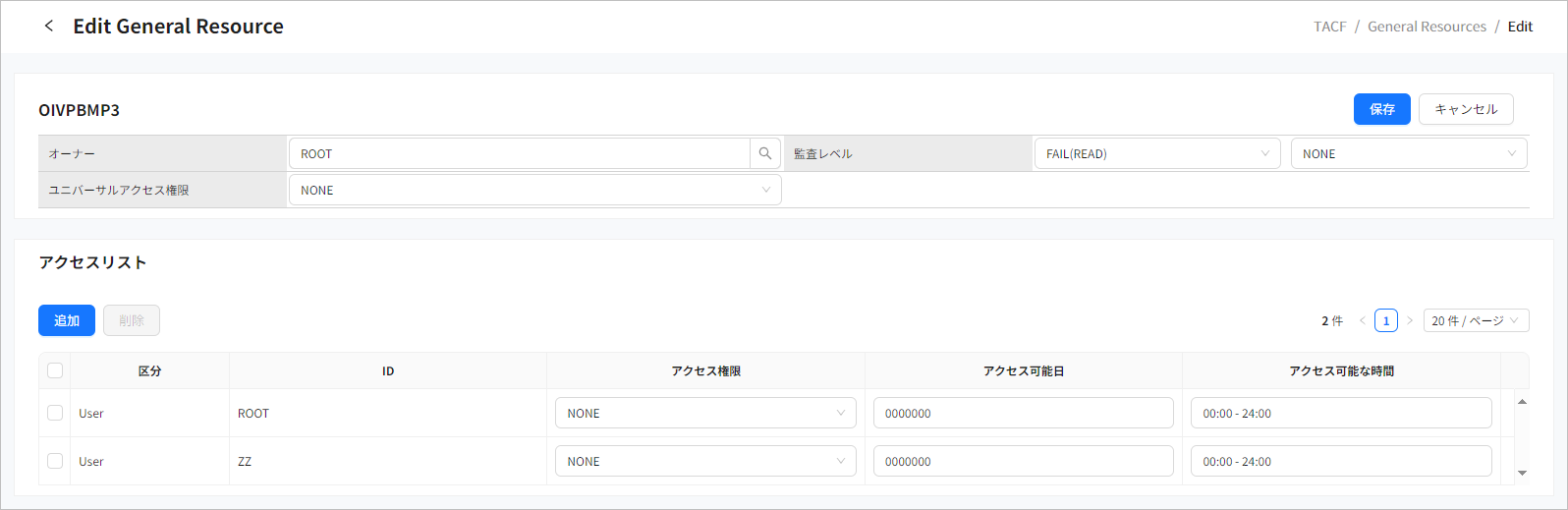
Task: Navigate to TACF breadcrumb
Action: 1329,27
